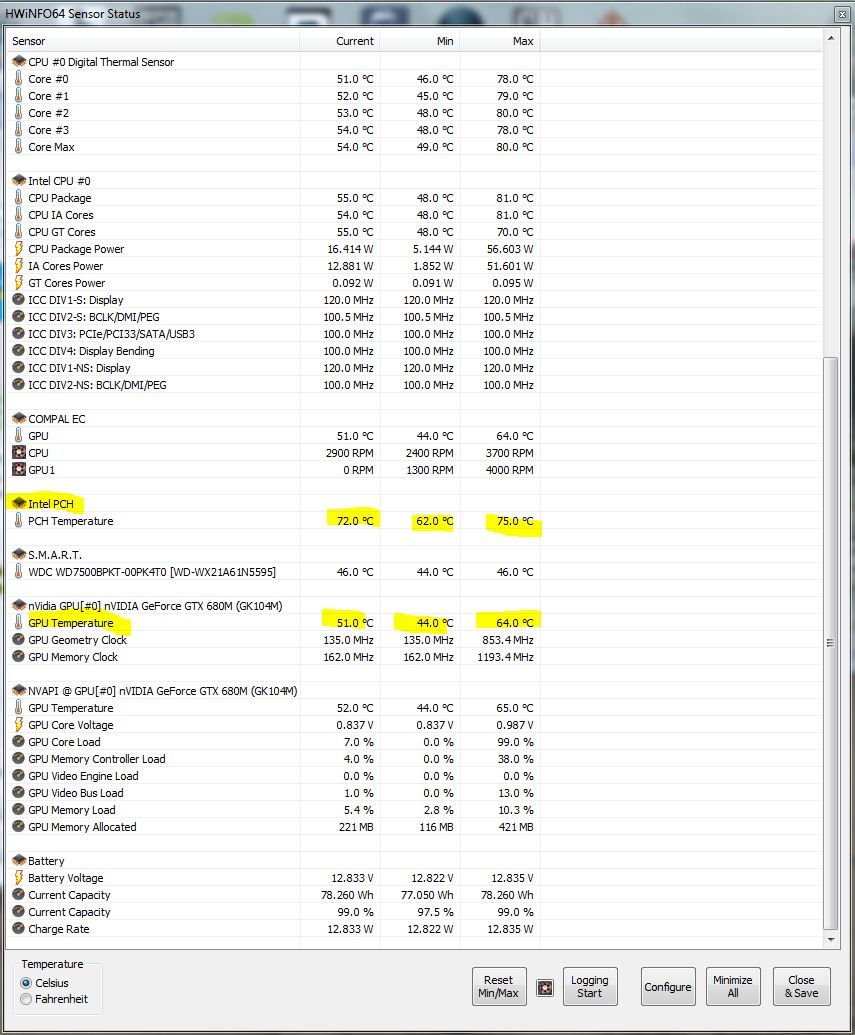Viewport: 855px width, 1035px height.
Task: Select ICC DIV2-NS: BCLK/DMI/PEG row
Action: point(273,385)
